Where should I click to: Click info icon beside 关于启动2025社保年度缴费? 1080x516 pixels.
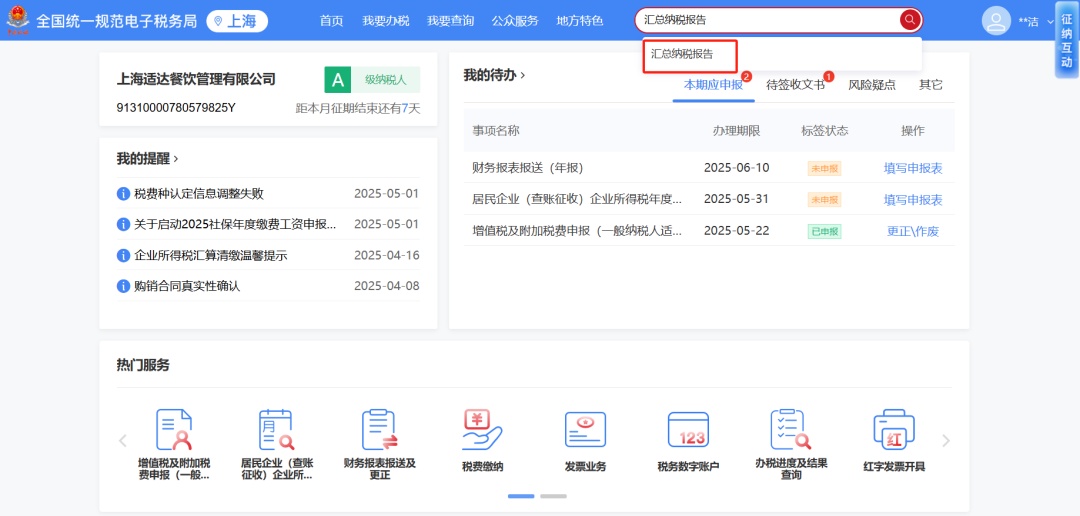tap(123, 224)
